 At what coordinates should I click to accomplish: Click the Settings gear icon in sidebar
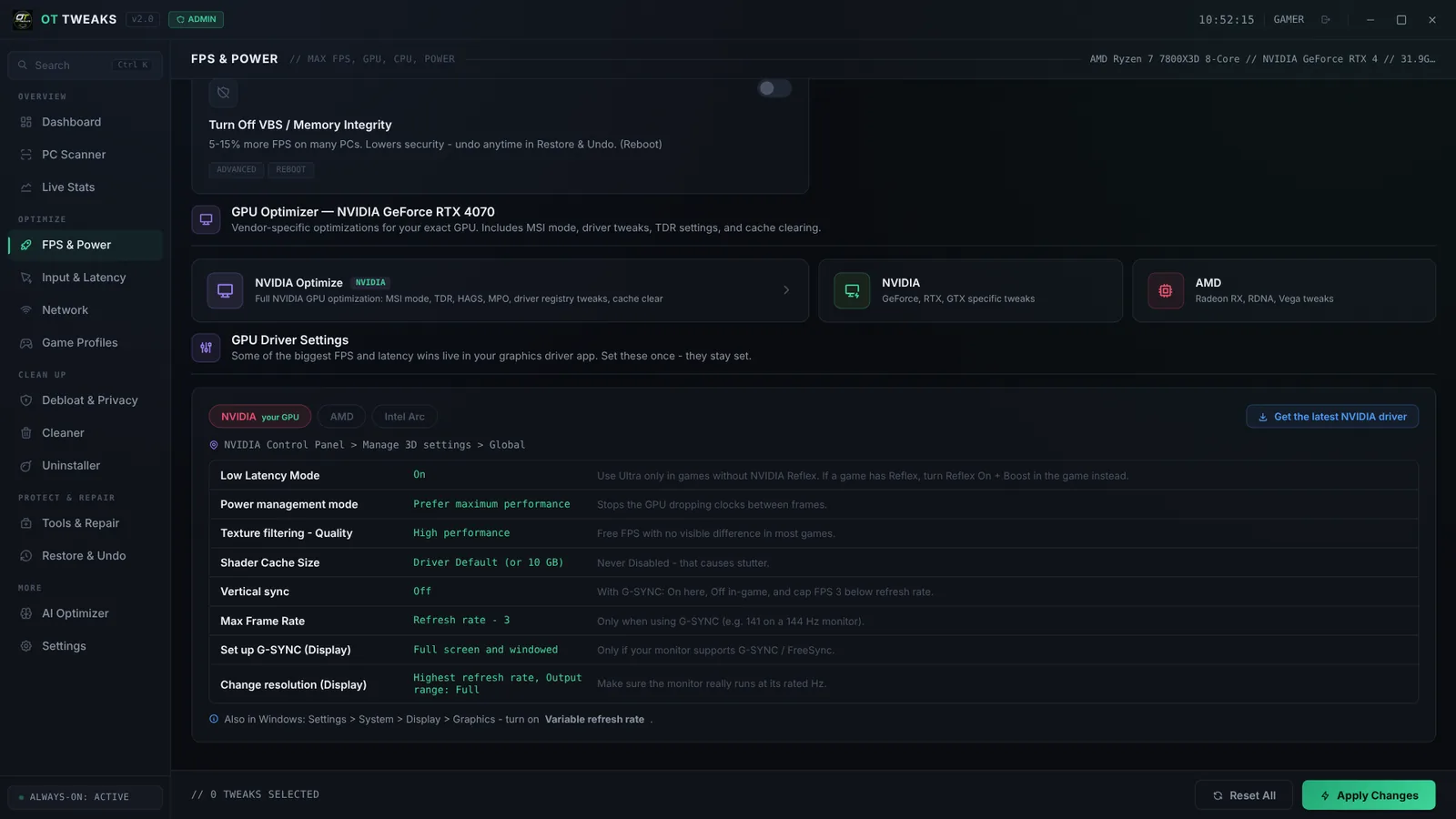click(26, 646)
